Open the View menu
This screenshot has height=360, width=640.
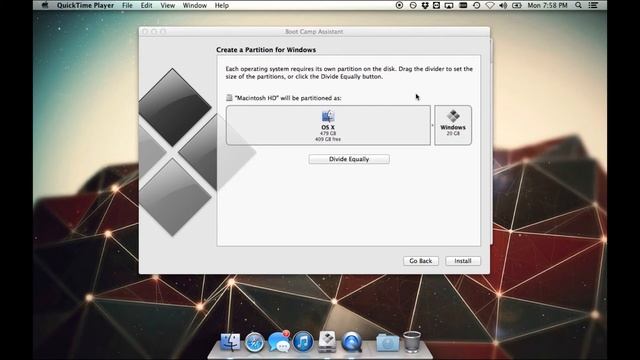tap(167, 5)
